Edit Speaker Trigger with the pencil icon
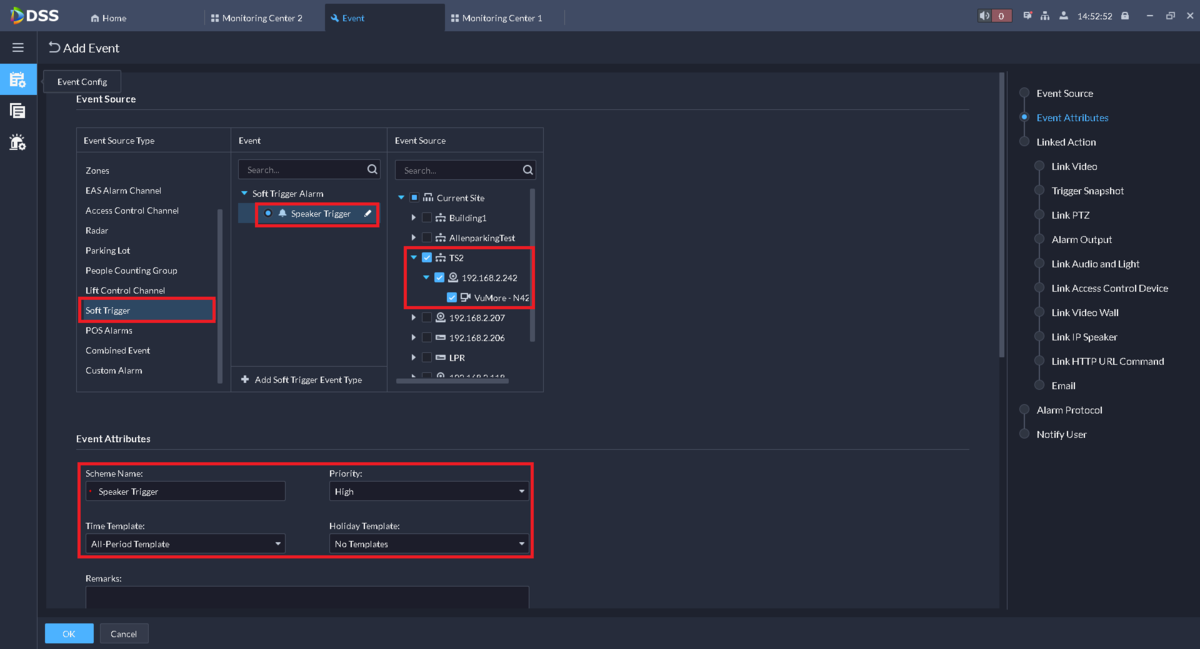 [368, 214]
